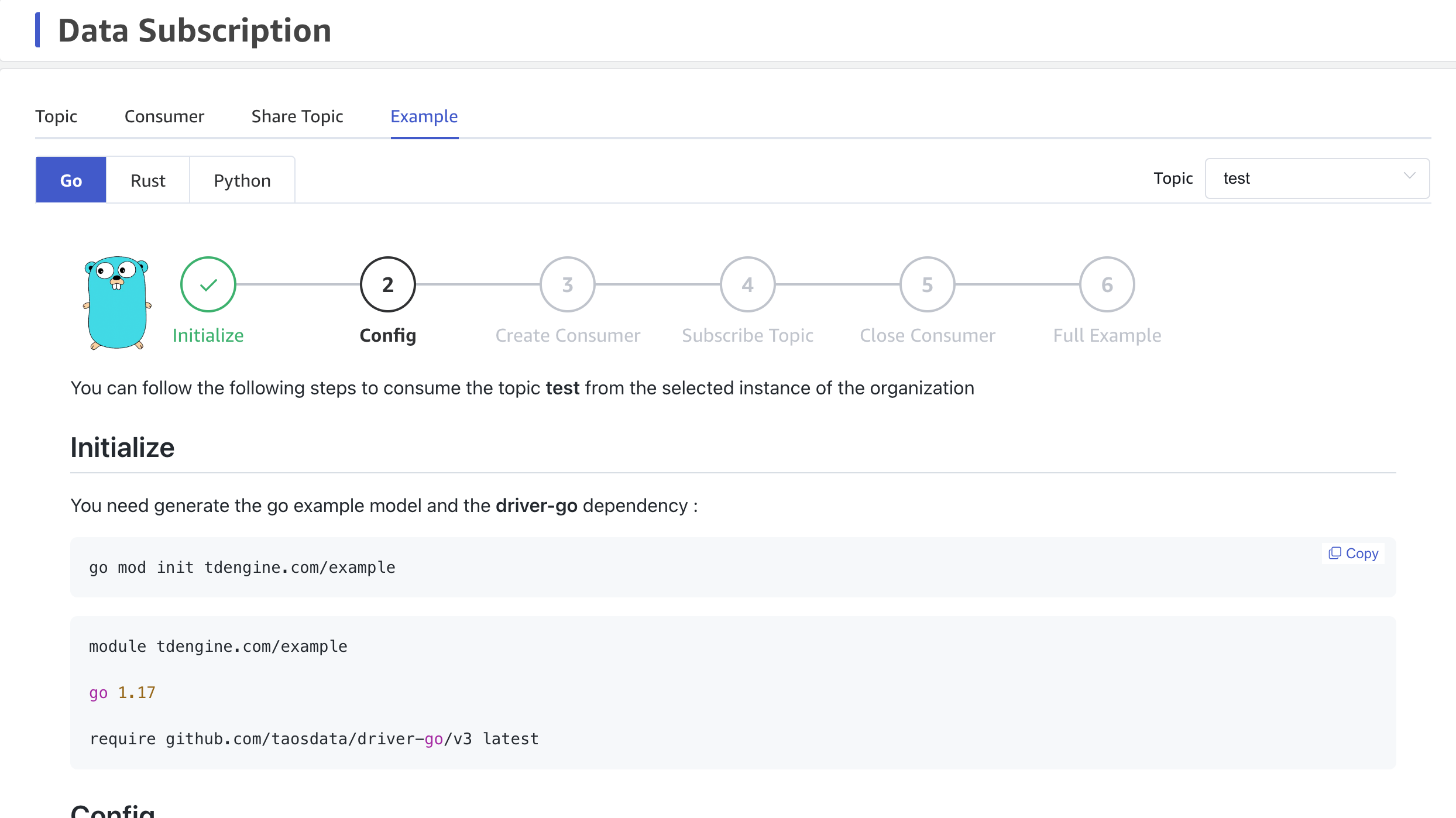Image resolution: width=1456 pixels, height=818 pixels.
Task: Jump to step 6 Full Example
Action: point(1107,285)
